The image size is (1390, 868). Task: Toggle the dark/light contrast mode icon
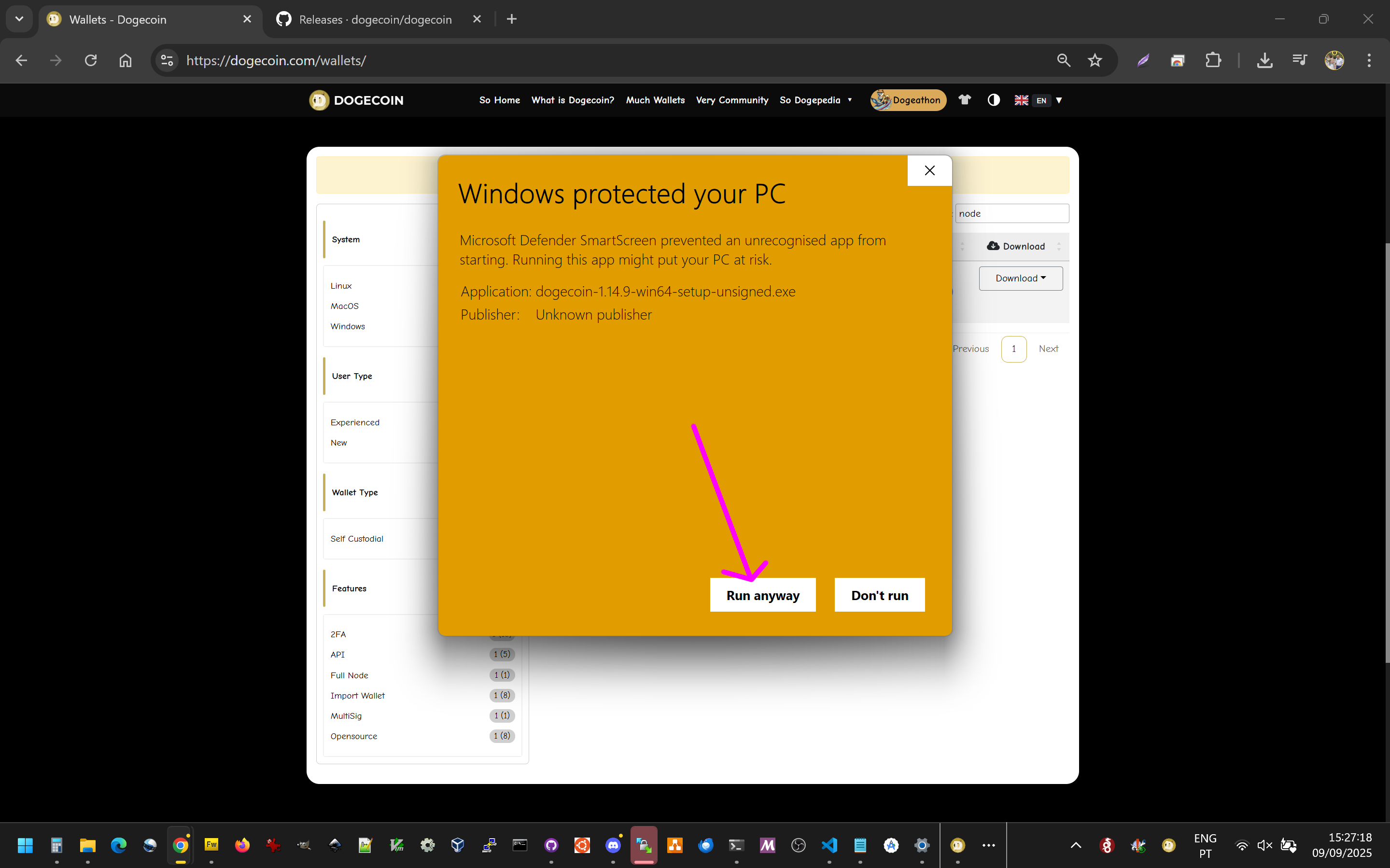coord(993,100)
